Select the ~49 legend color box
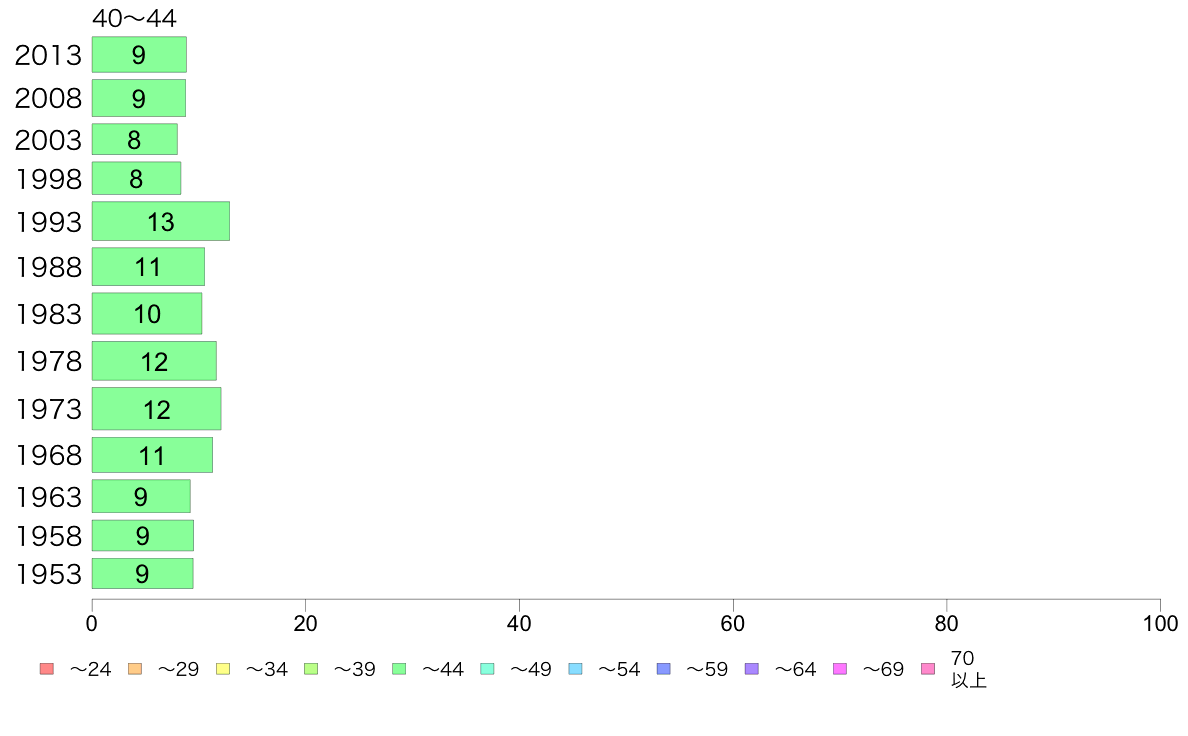This screenshot has width=1188, height=736. pyautogui.click(x=487, y=669)
